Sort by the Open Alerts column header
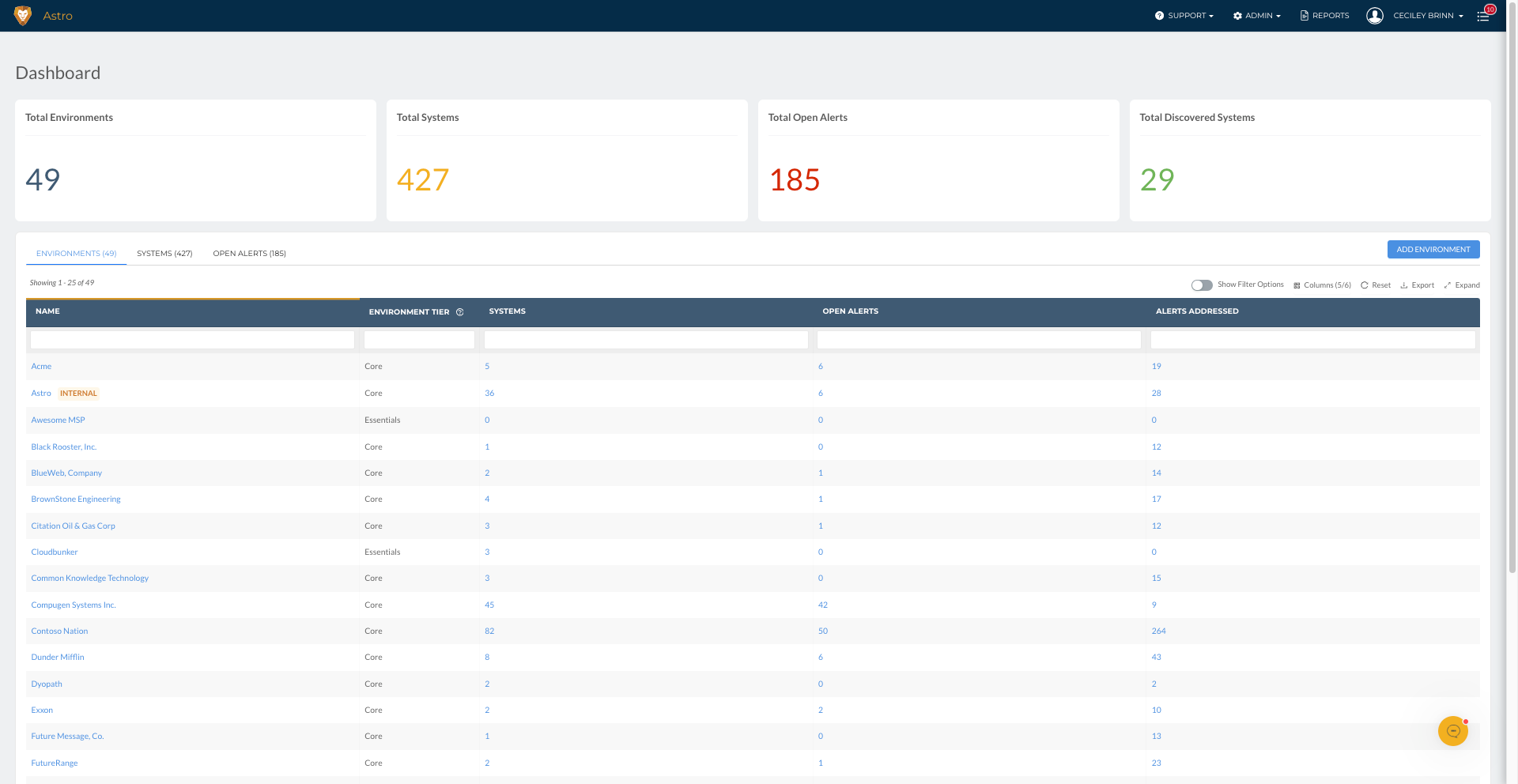 pos(850,311)
